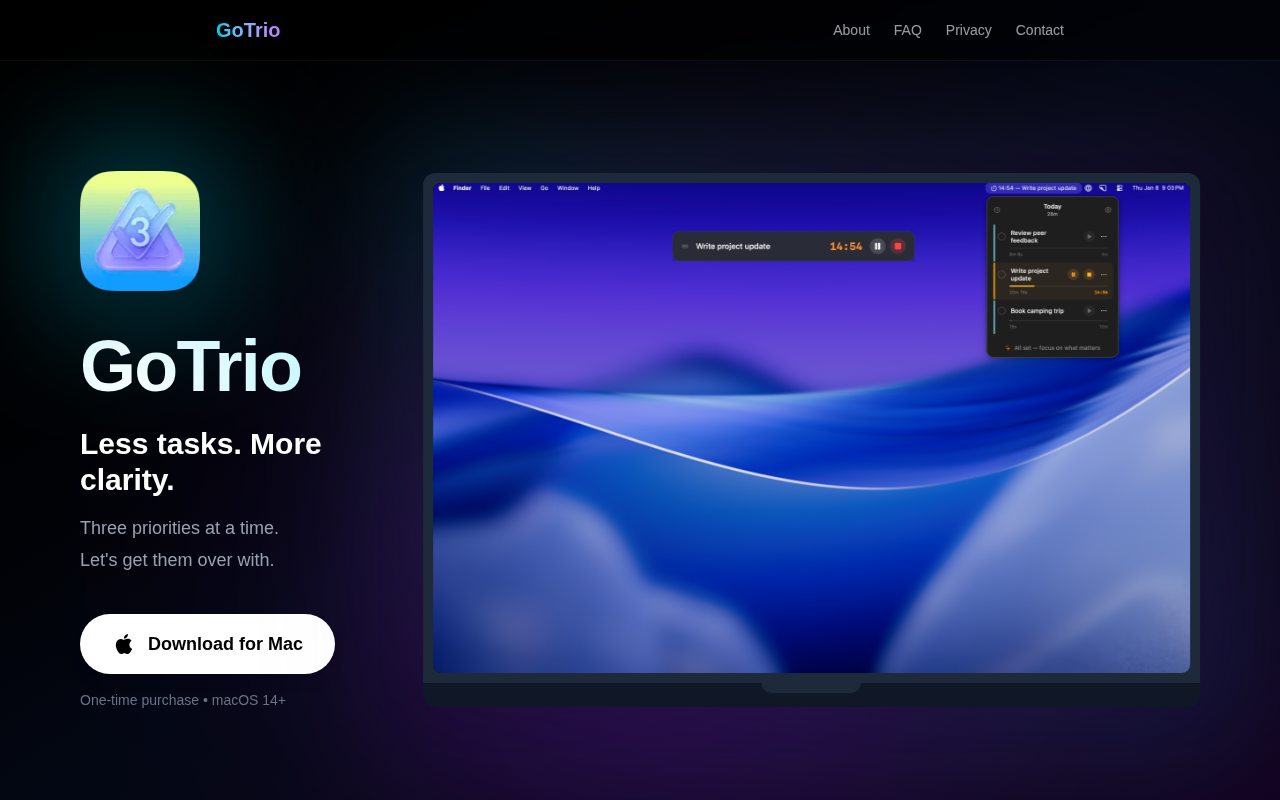Click the Review peer feedback task name
This screenshot has height=800, width=1280.
pyautogui.click(x=1029, y=237)
